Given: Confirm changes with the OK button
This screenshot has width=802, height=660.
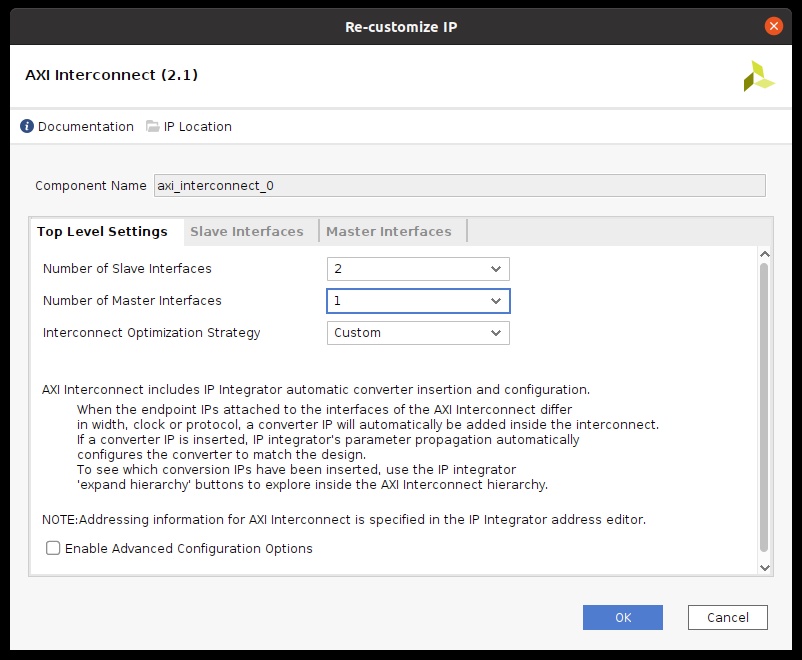Looking at the screenshot, I should [x=622, y=618].
